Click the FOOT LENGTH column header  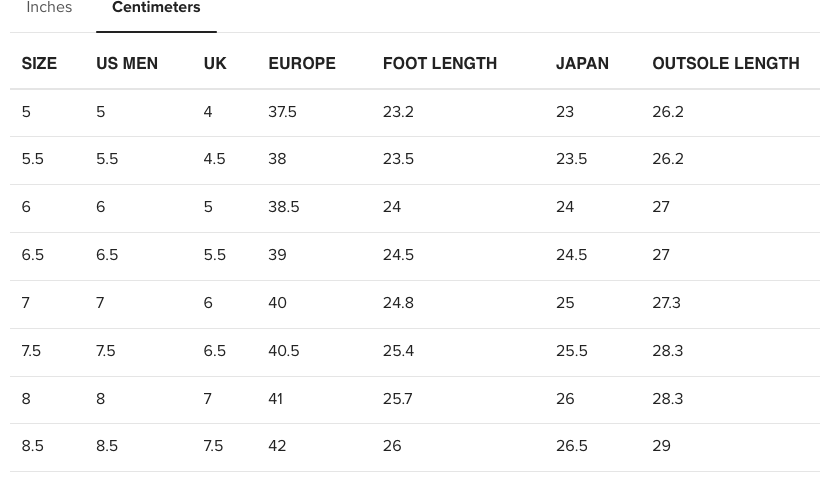pos(440,63)
